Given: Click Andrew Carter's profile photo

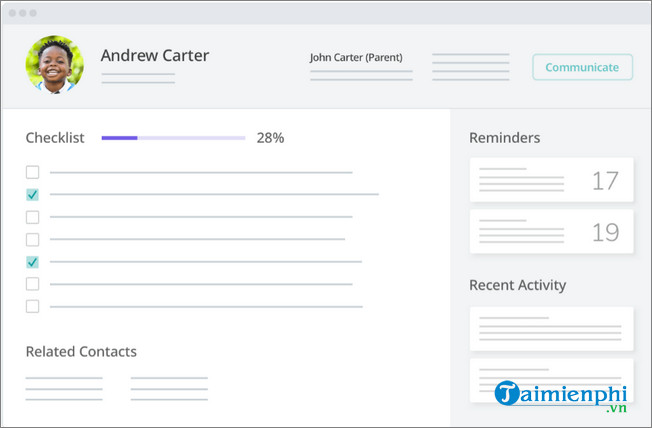Looking at the screenshot, I should pos(54,65).
